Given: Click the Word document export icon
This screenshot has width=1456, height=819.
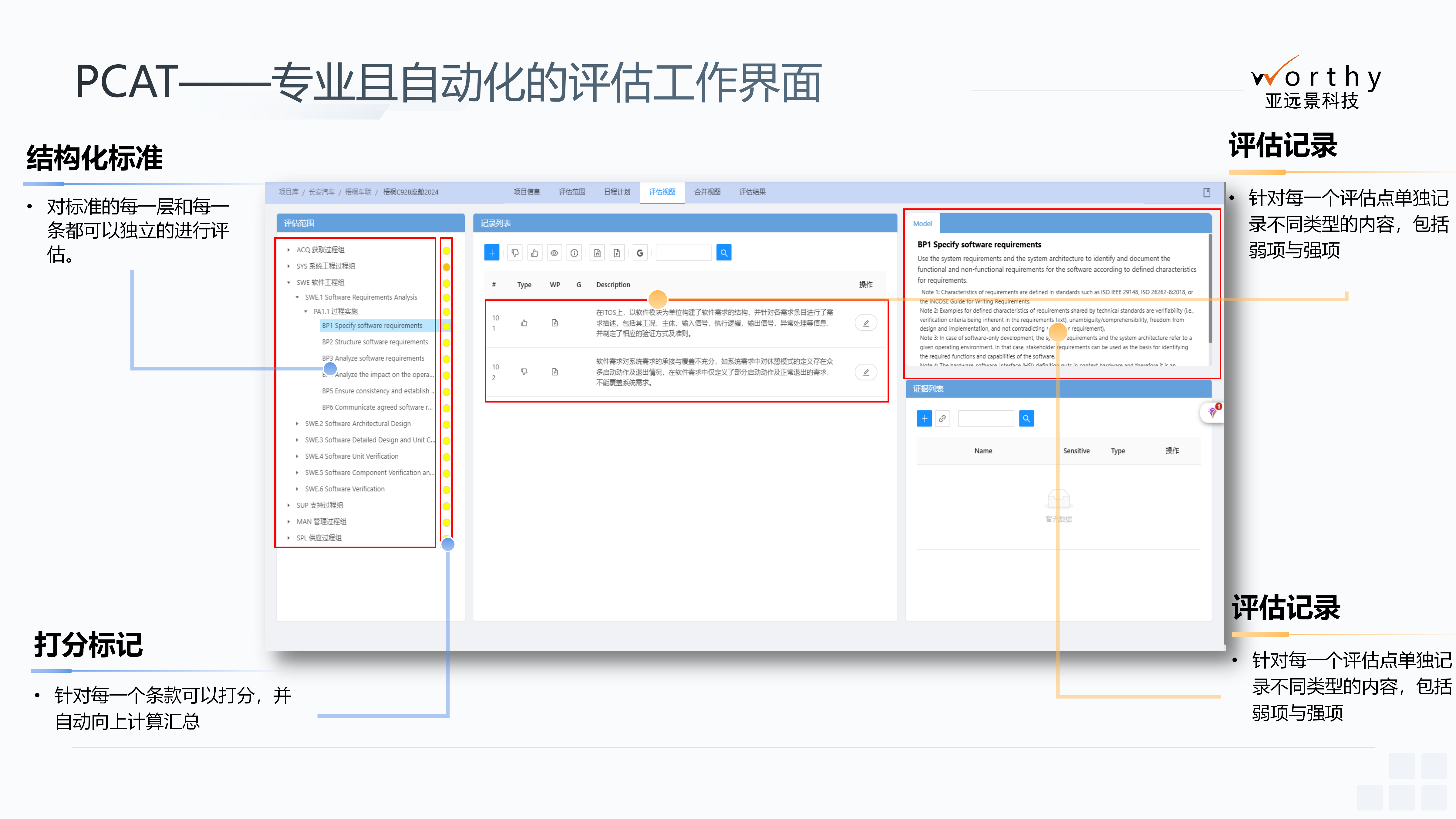Looking at the screenshot, I should point(598,253).
